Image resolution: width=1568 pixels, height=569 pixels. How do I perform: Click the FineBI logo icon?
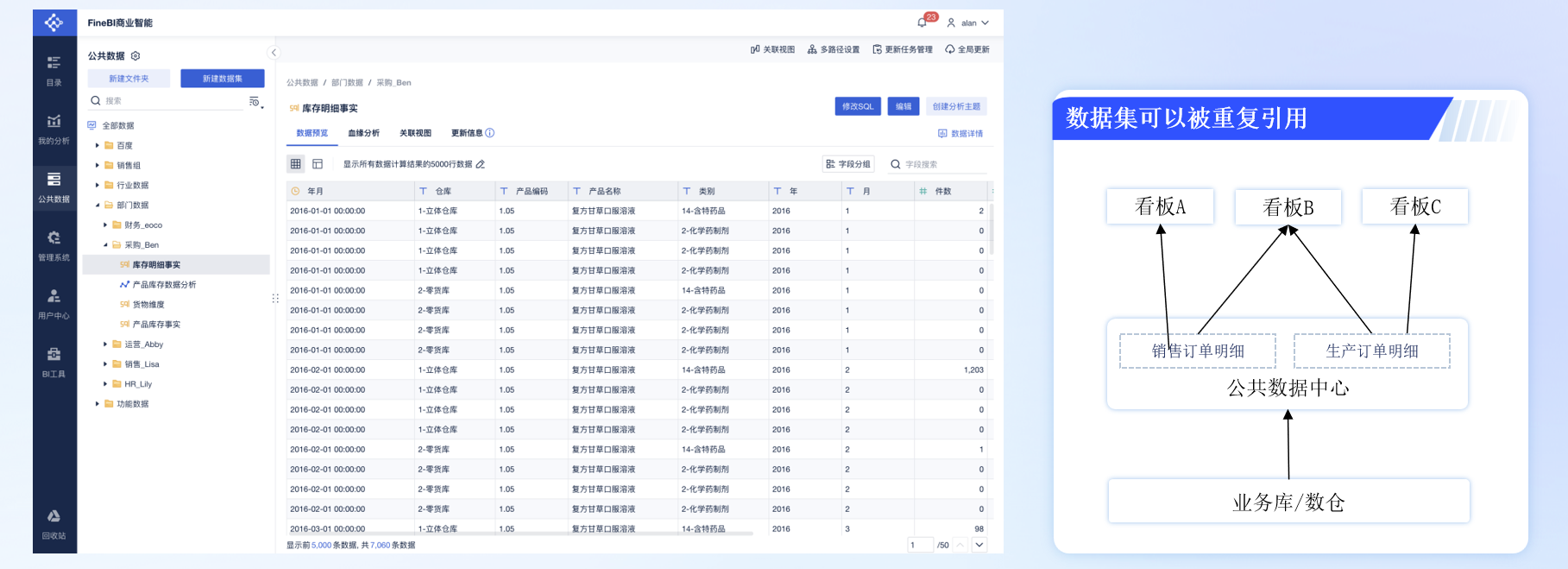(x=54, y=22)
